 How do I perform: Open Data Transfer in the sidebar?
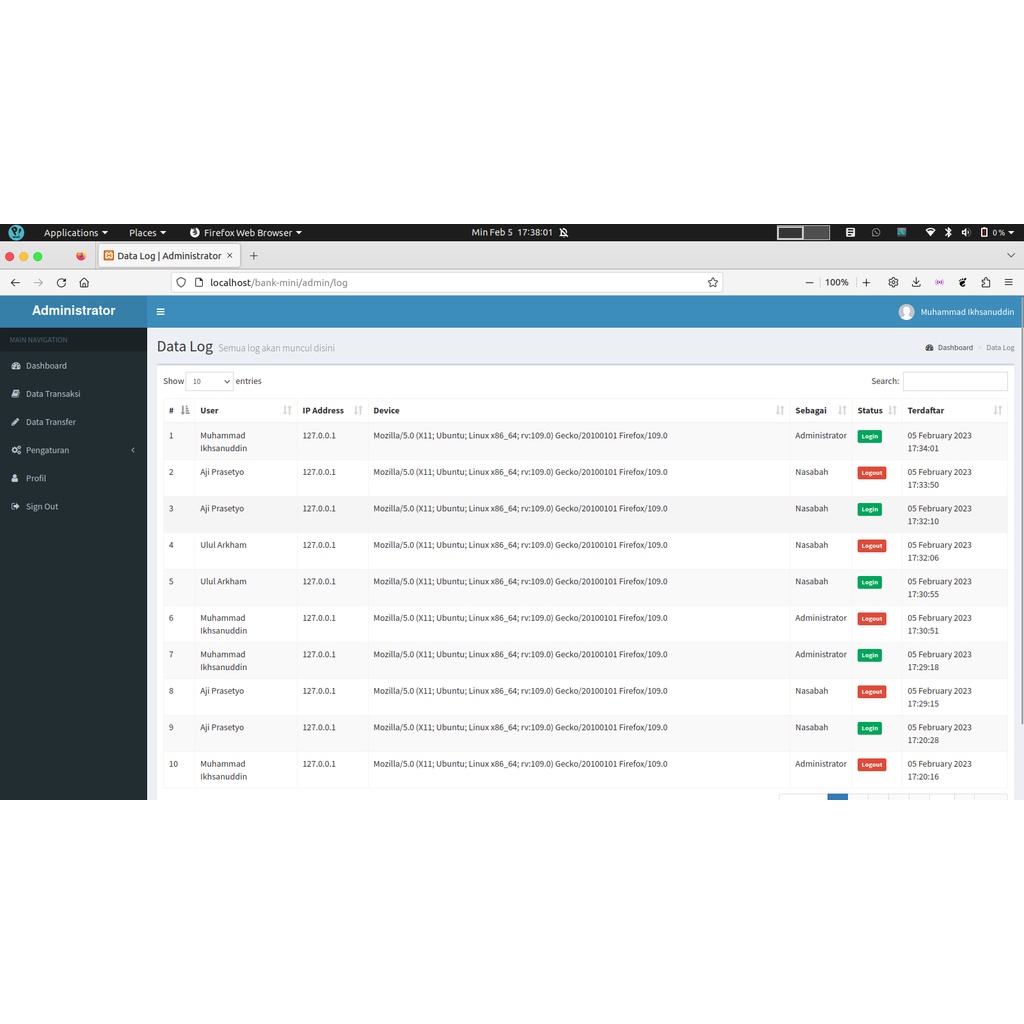point(73,422)
